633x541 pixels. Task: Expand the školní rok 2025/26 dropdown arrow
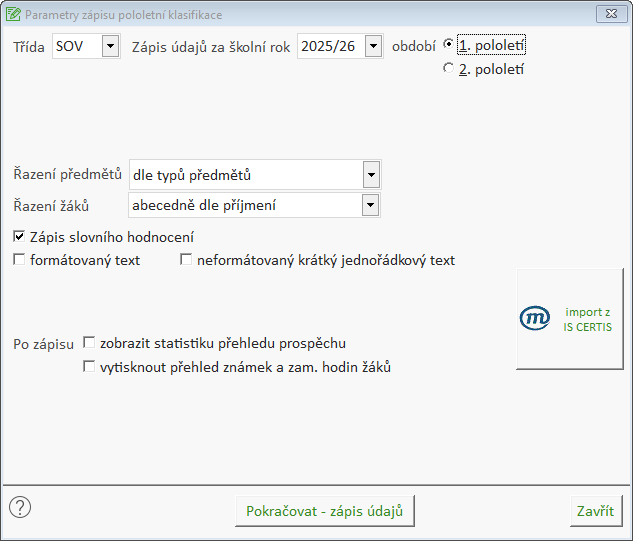[x=373, y=46]
